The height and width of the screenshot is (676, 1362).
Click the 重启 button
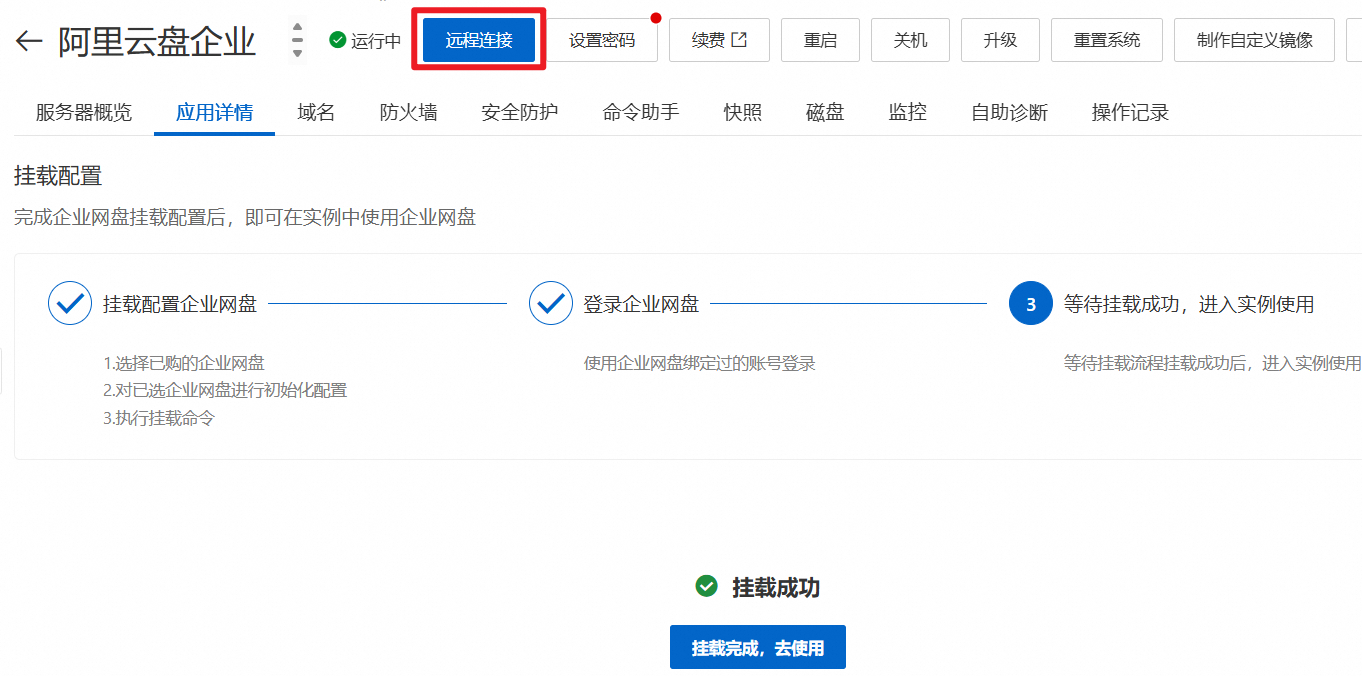(820, 40)
